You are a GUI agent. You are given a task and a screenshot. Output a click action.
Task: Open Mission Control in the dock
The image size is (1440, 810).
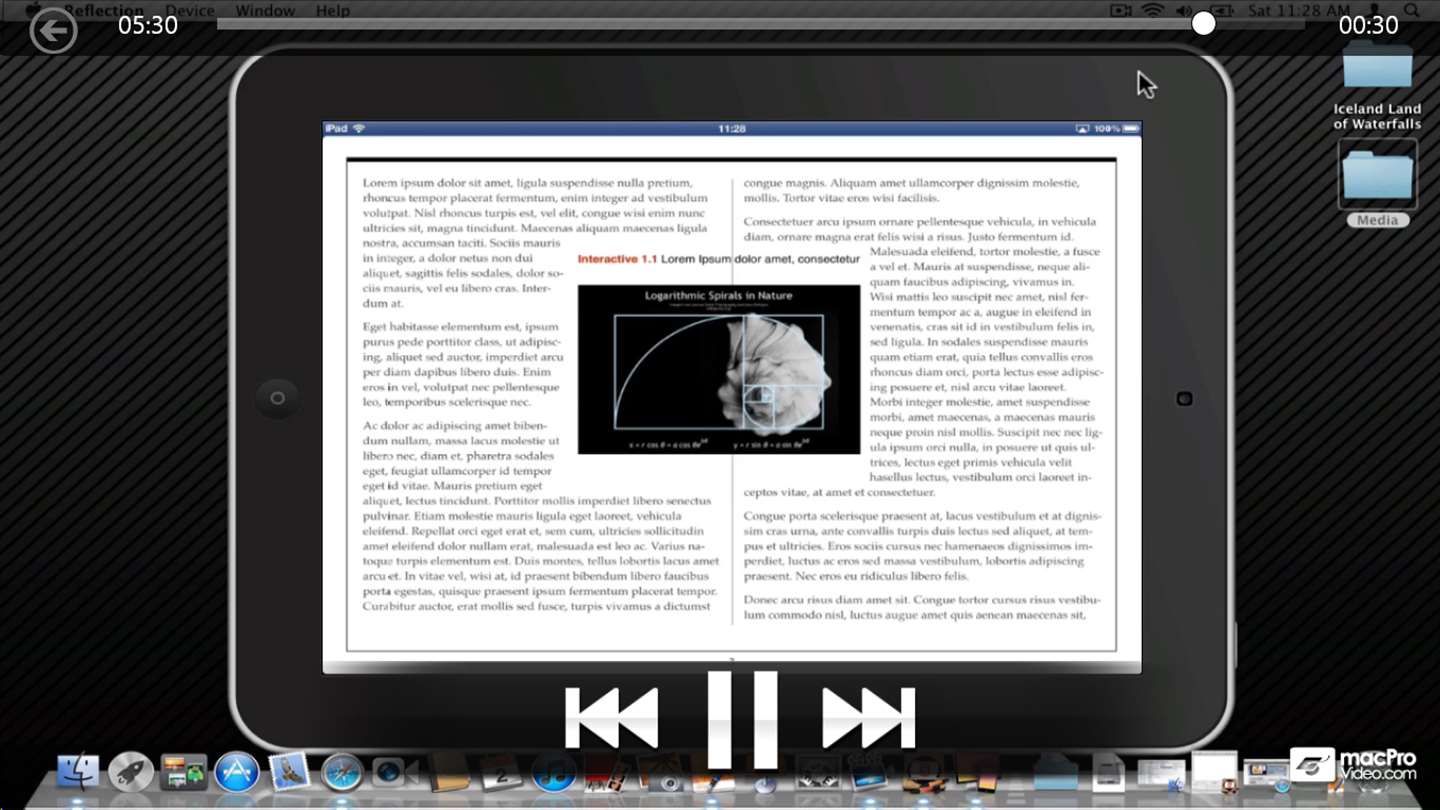point(184,772)
